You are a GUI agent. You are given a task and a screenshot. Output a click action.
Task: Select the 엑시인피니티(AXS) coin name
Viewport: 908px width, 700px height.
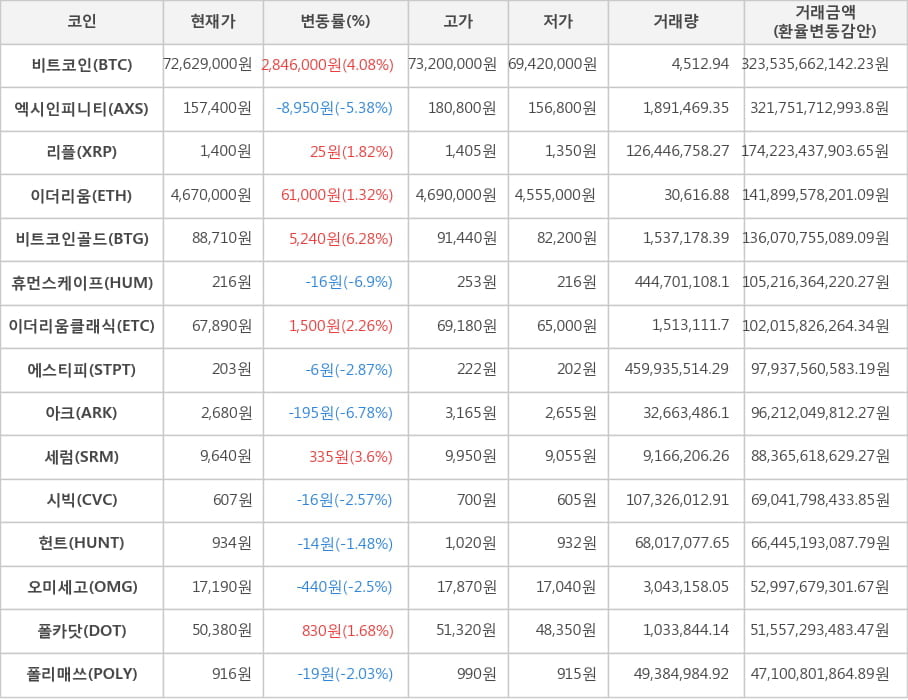coord(82,108)
